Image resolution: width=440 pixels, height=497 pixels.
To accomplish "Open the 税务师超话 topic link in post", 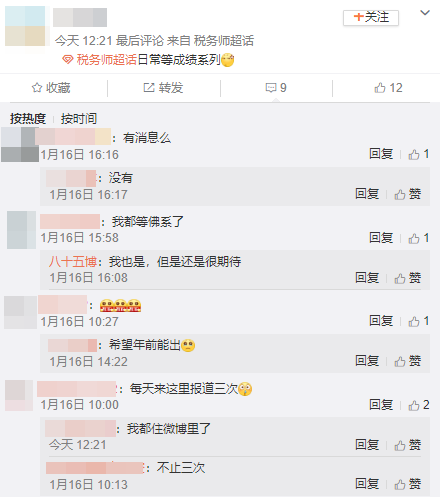I will [x=107, y=60].
